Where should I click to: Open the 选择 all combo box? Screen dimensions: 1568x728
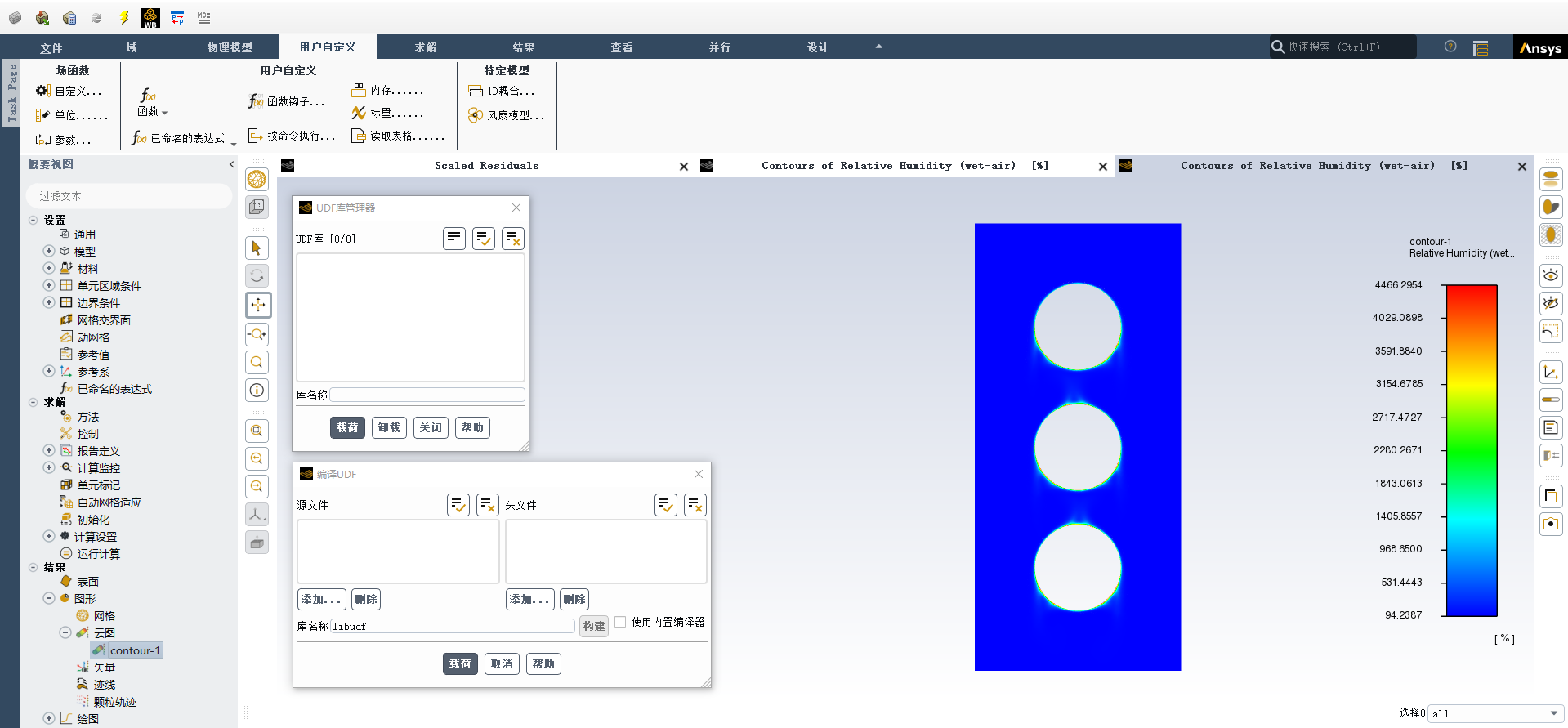click(x=1495, y=713)
